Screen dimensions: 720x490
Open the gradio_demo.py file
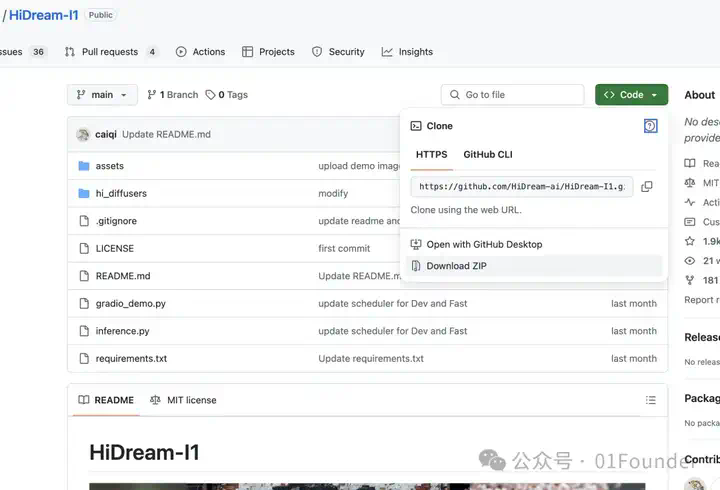(131, 304)
